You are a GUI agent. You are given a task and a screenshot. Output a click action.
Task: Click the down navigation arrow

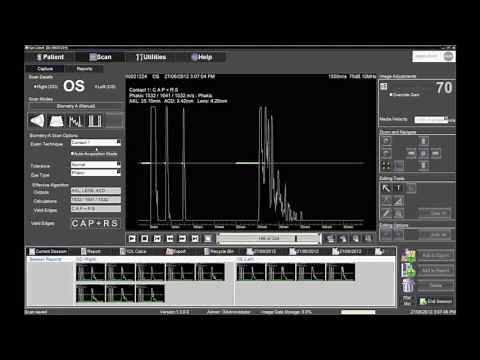(x=423, y=166)
